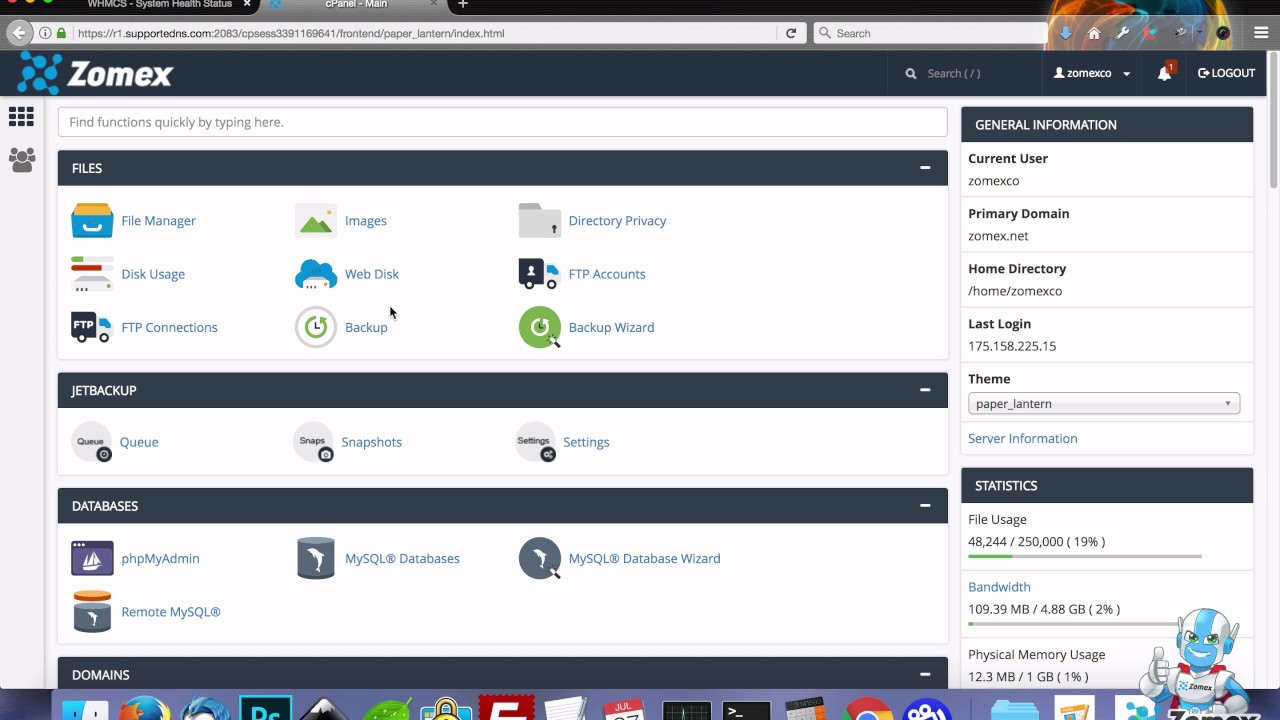The width and height of the screenshot is (1280, 720).
Task: Open Terminal from the Dock
Action: (x=747, y=708)
